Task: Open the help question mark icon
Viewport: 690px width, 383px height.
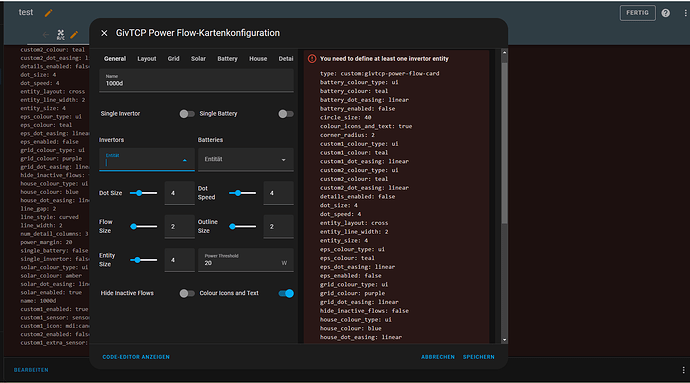Action: tap(665, 13)
